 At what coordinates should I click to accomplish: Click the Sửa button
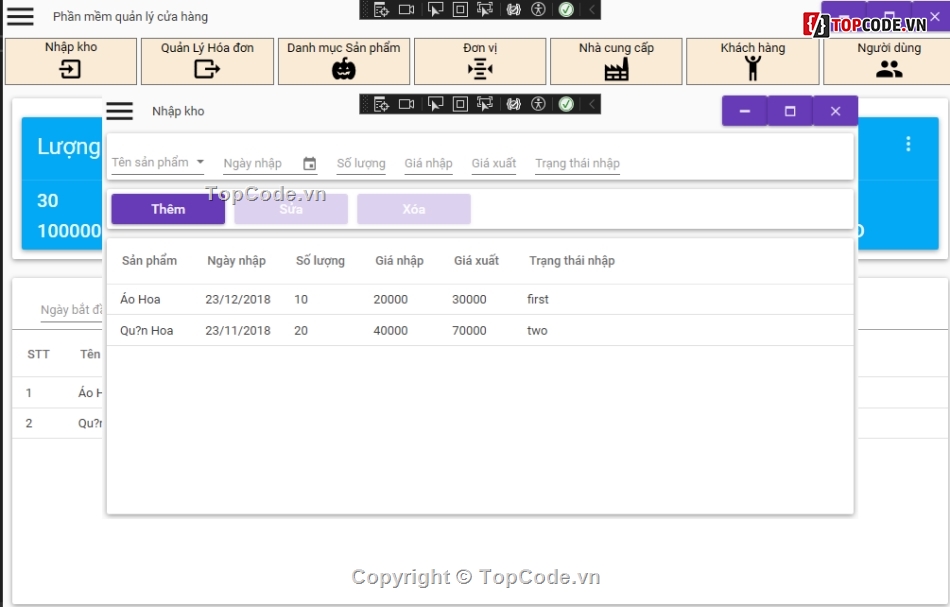coord(291,209)
